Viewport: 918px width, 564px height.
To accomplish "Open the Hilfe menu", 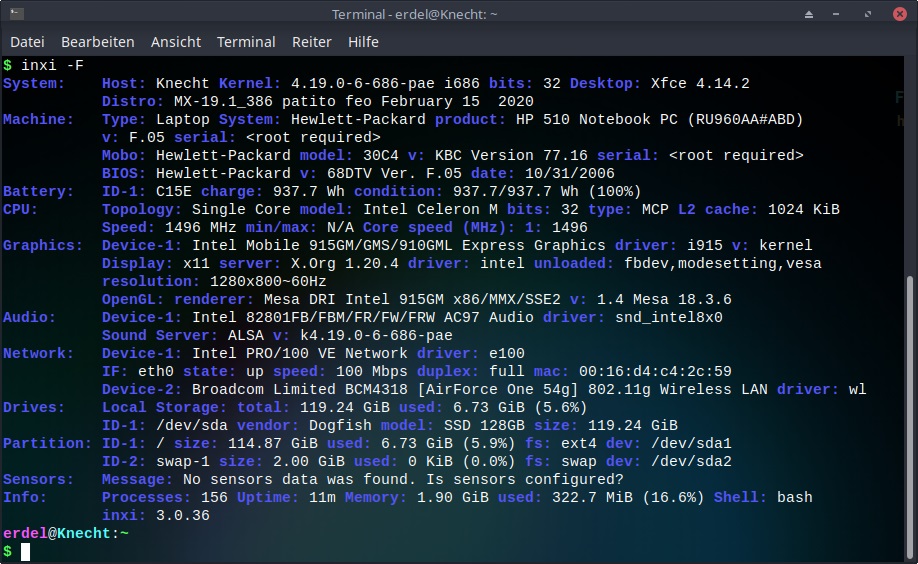I will (x=363, y=42).
